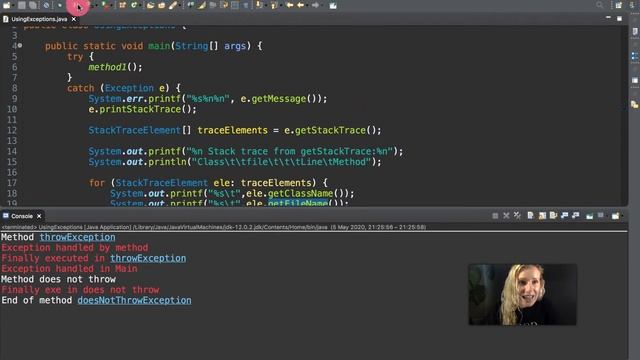Follow throwException link in 'Finally executed' line
Viewport: 640px width, 360px height.
[148, 258]
